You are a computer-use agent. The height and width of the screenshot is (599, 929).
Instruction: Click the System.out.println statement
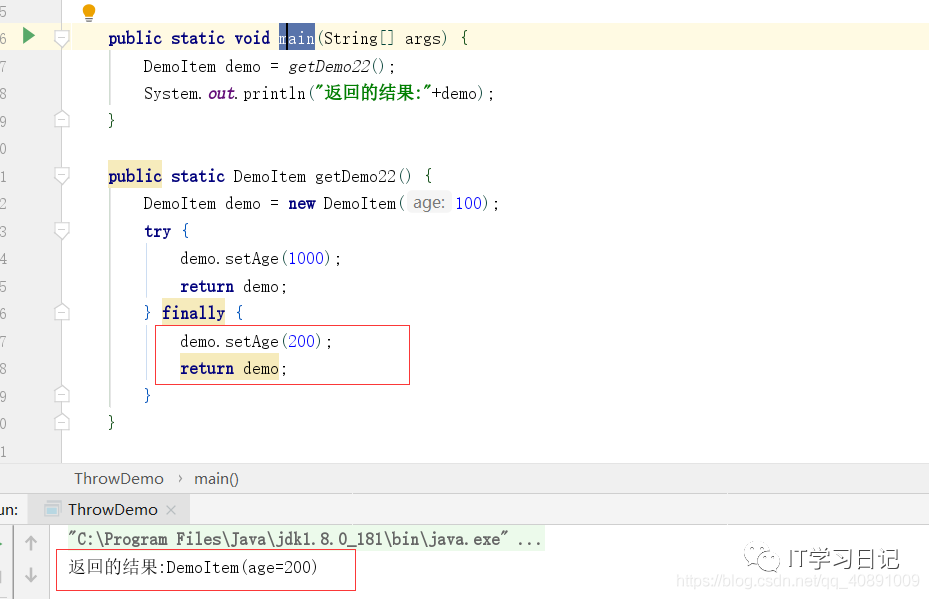(319, 94)
